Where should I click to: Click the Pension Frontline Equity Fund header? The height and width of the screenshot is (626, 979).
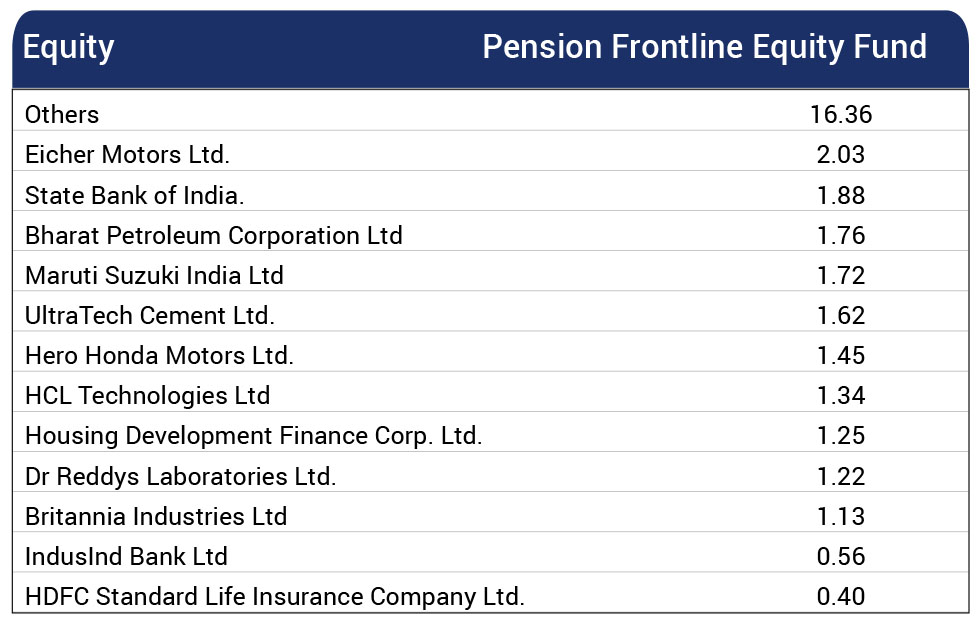(704, 48)
